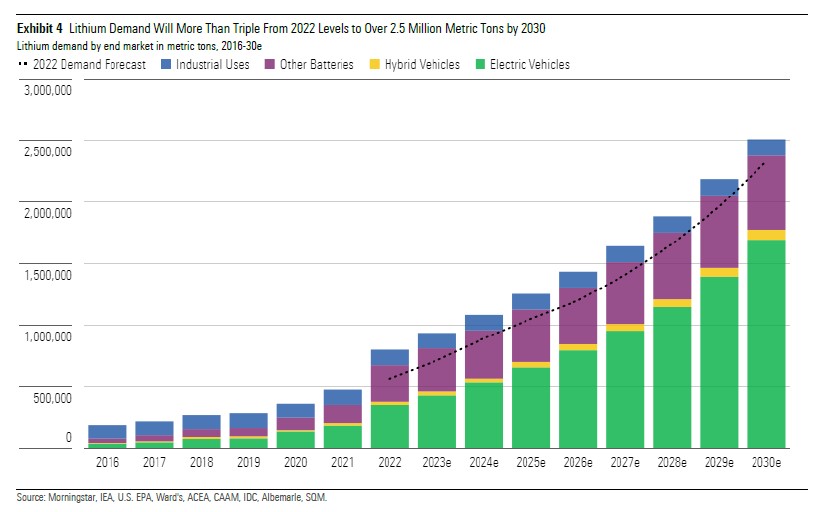Click the 2023e x-axis label
Viewport: 817px width, 512px height.
pos(437,465)
